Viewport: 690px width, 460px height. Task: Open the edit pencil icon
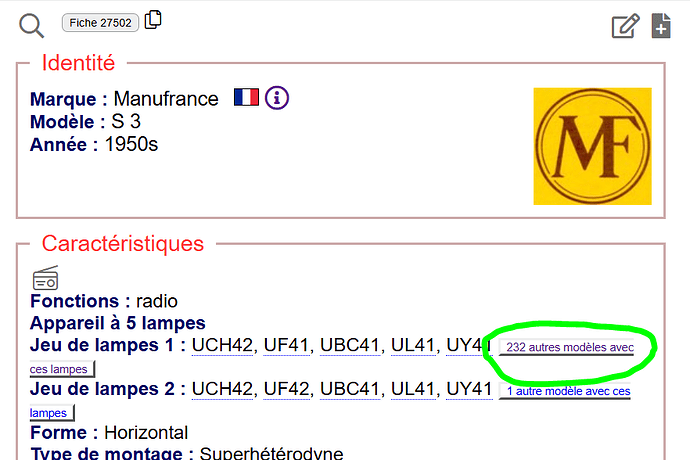626,26
